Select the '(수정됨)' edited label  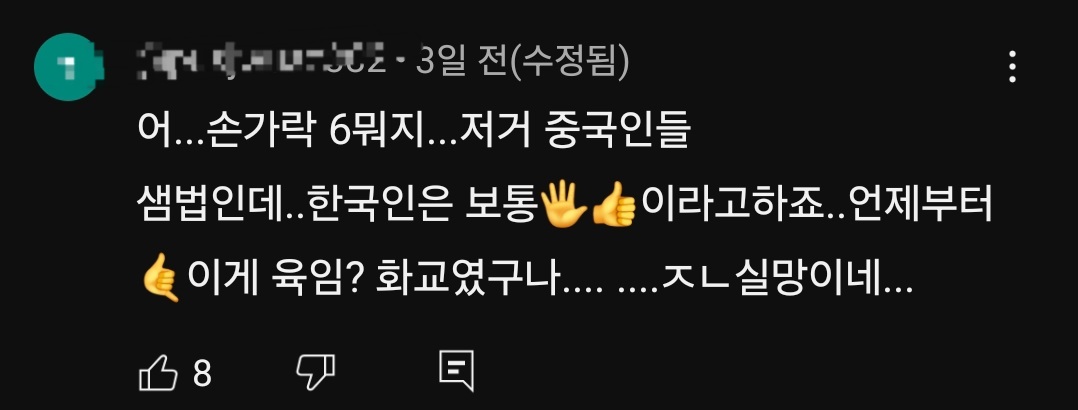pyautogui.click(x=567, y=63)
